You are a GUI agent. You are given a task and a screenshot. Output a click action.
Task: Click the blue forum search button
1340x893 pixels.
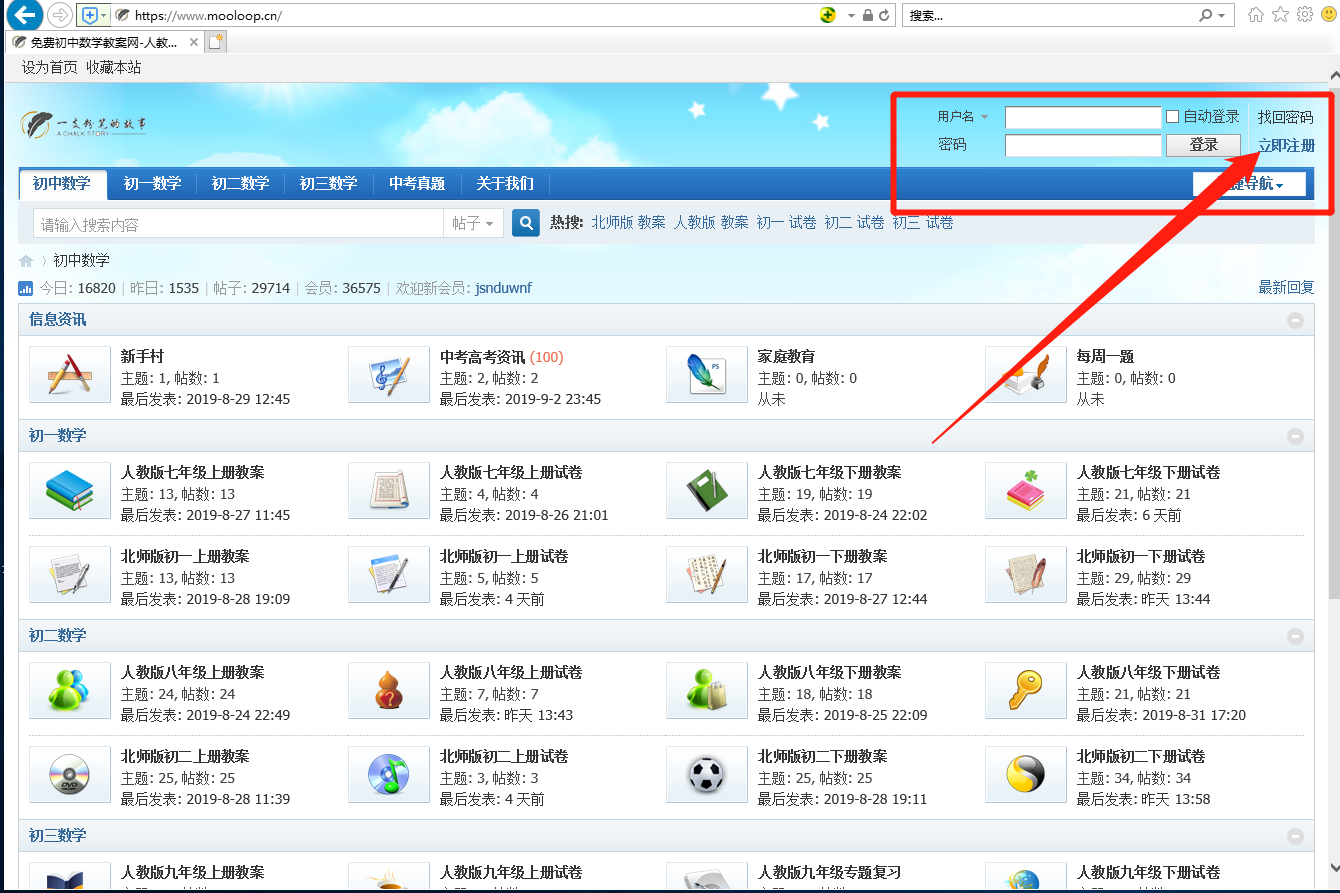(x=526, y=223)
